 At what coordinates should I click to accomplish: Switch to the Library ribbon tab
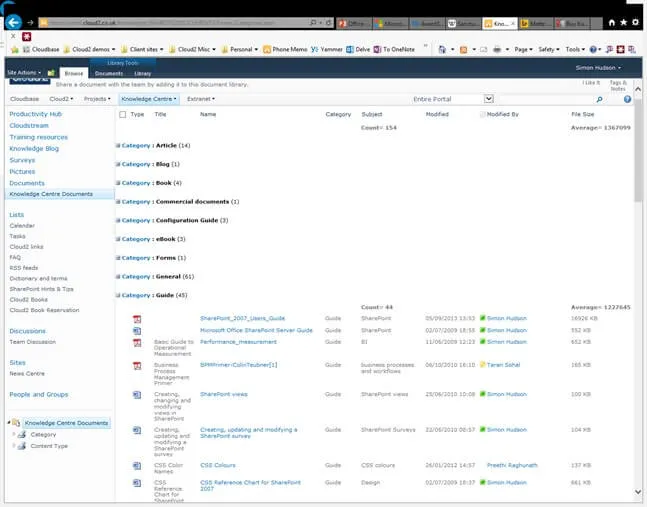click(x=142, y=73)
